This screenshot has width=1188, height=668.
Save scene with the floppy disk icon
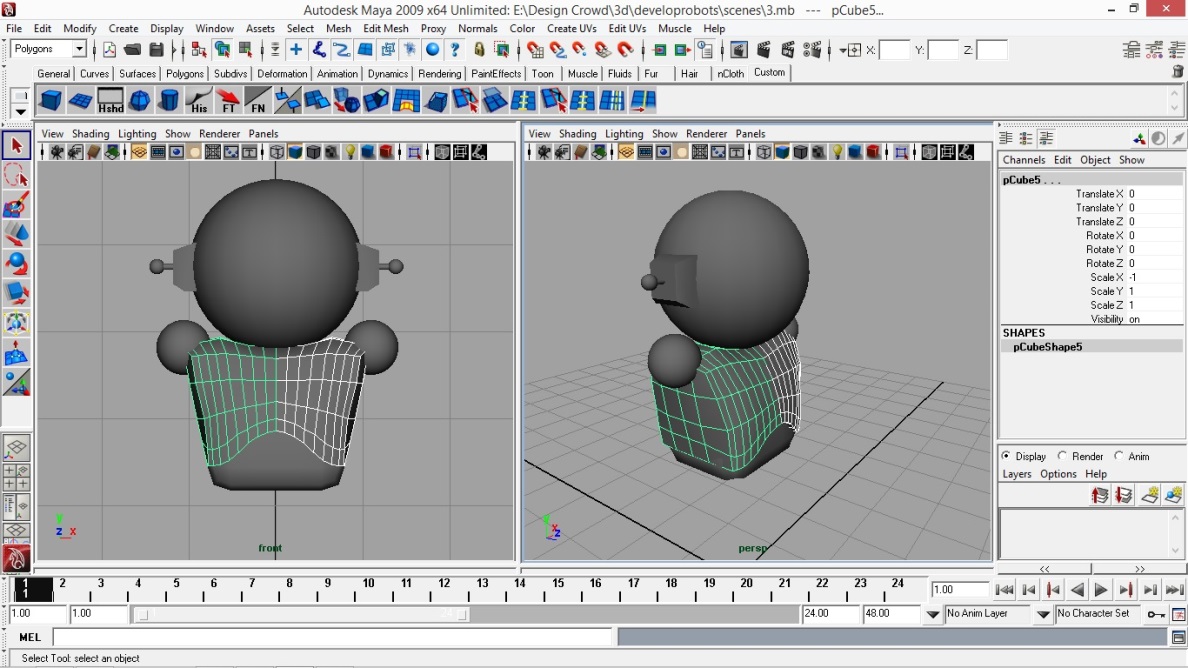[156, 50]
